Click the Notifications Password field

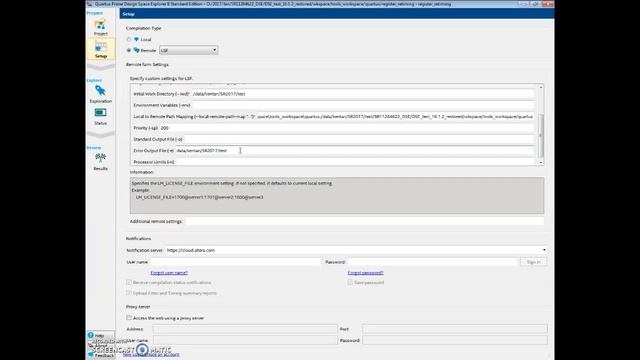click(x=432, y=262)
